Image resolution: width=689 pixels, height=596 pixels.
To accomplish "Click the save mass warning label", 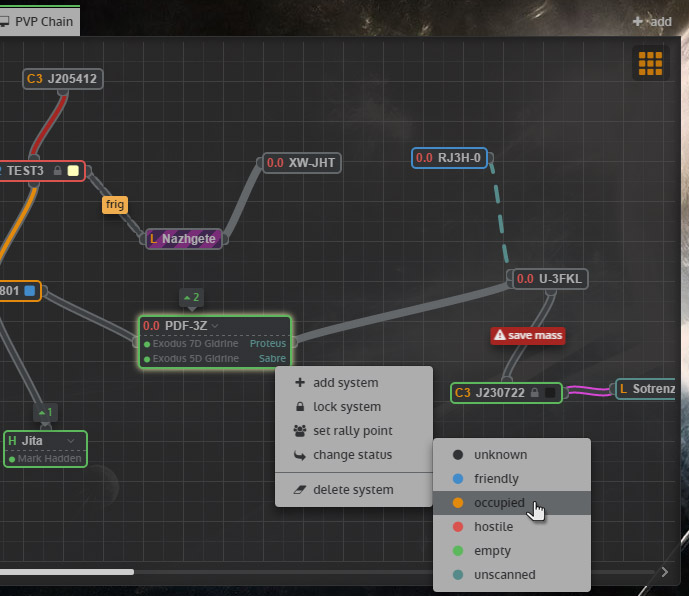I will [528, 335].
